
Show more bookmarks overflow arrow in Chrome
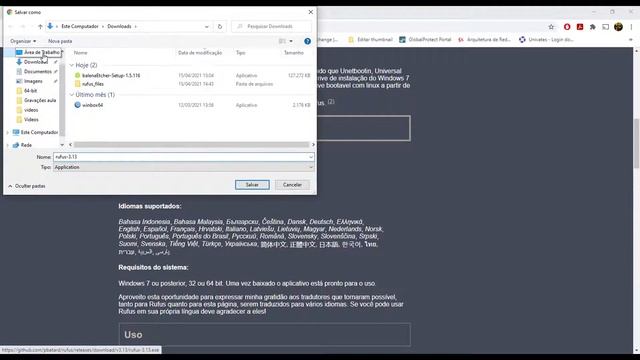631,40
